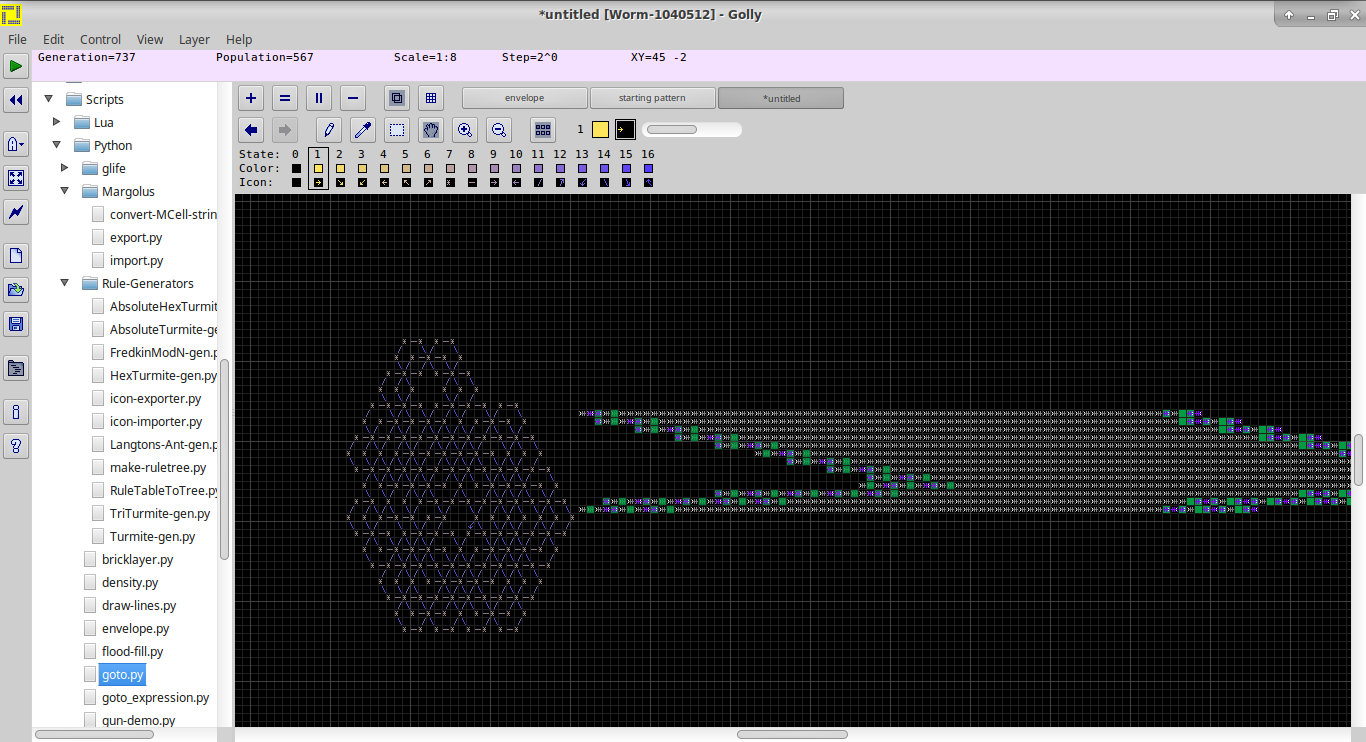Select the Pick eyedropper tool
Screen dimensions: 1366x742
(x=363, y=130)
